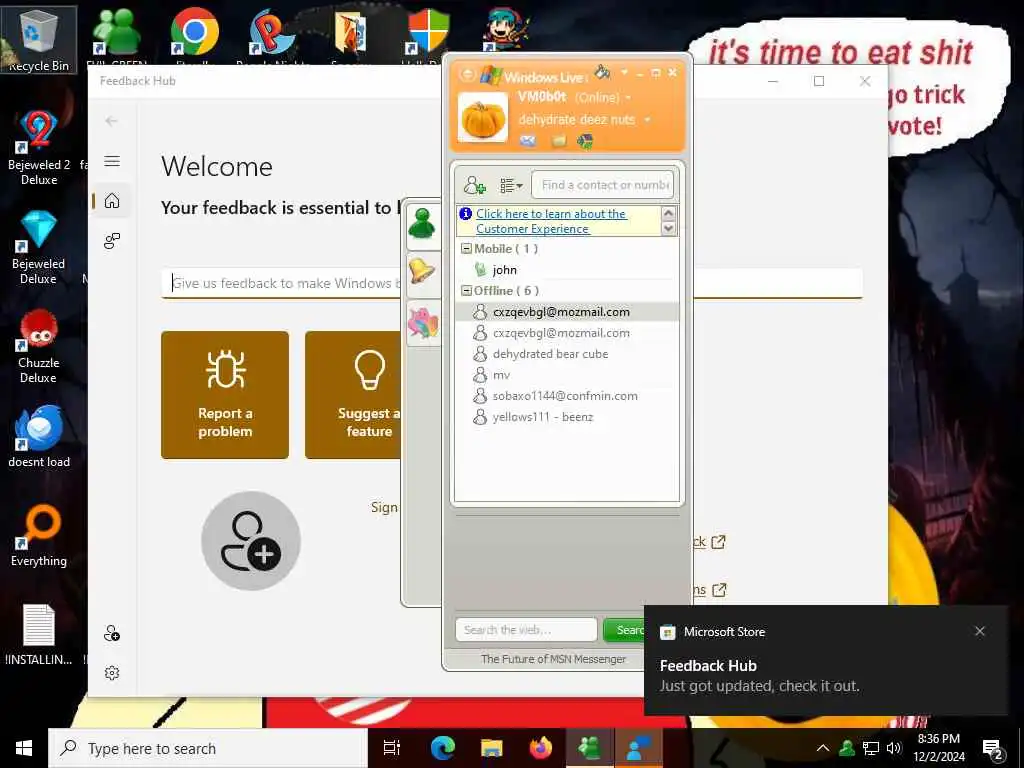
Task: Click the Feedback Hub feedback search box
Action: pos(281,283)
